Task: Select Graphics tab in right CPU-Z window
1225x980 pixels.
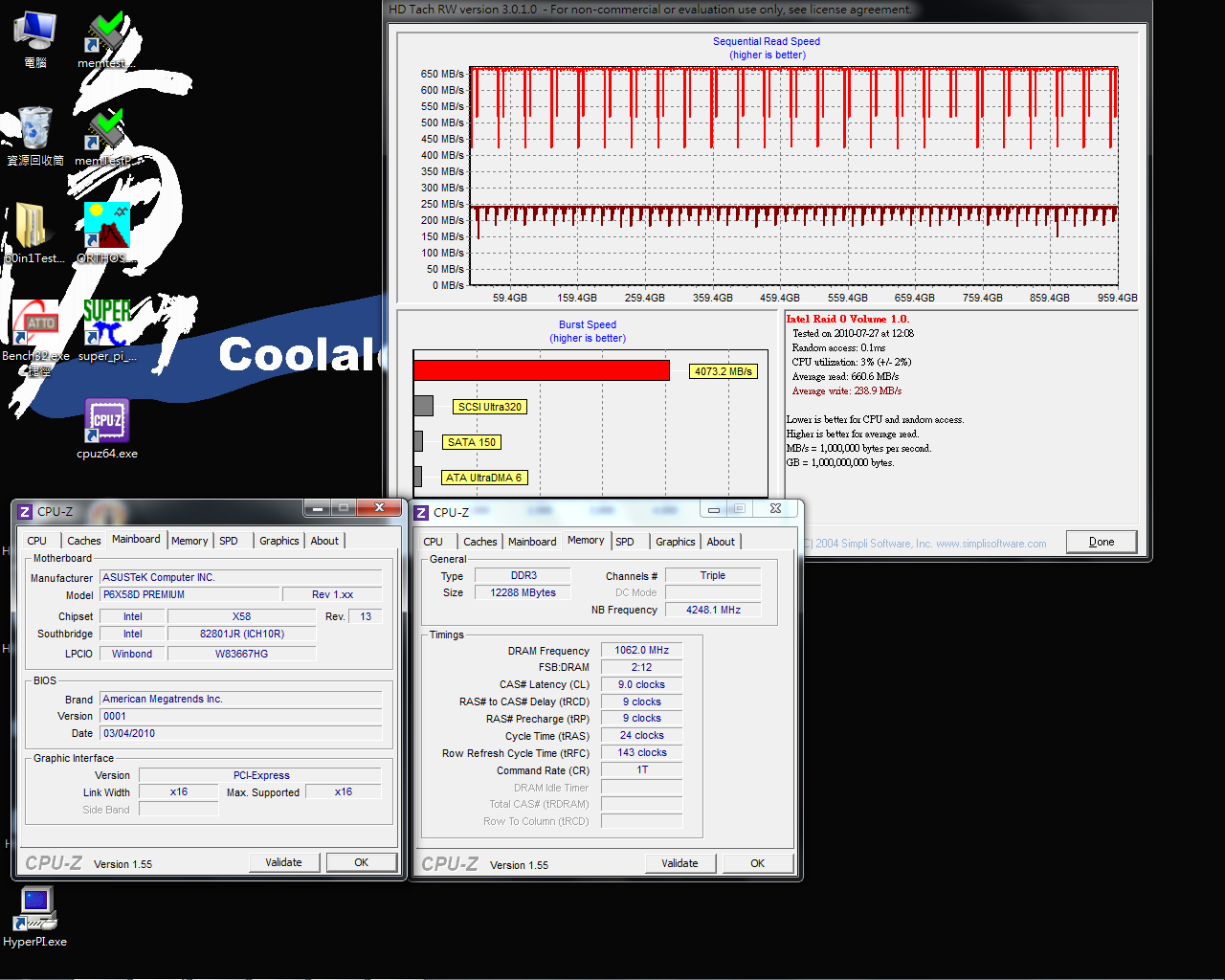Action: (676, 542)
